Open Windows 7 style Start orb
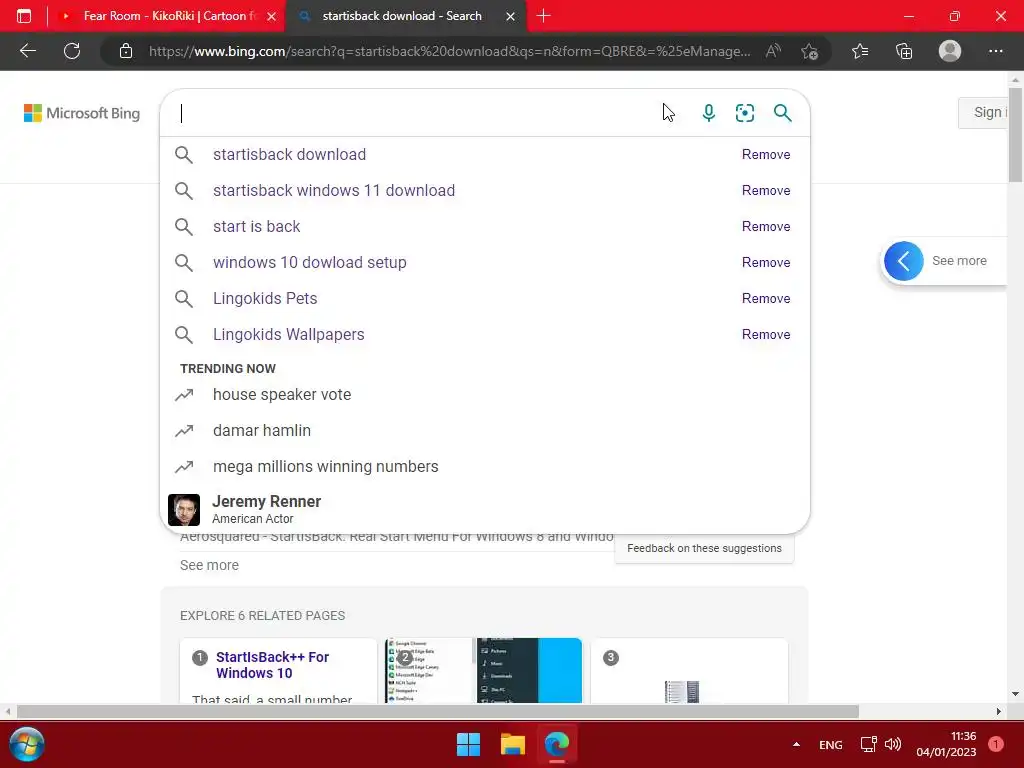 [27, 744]
